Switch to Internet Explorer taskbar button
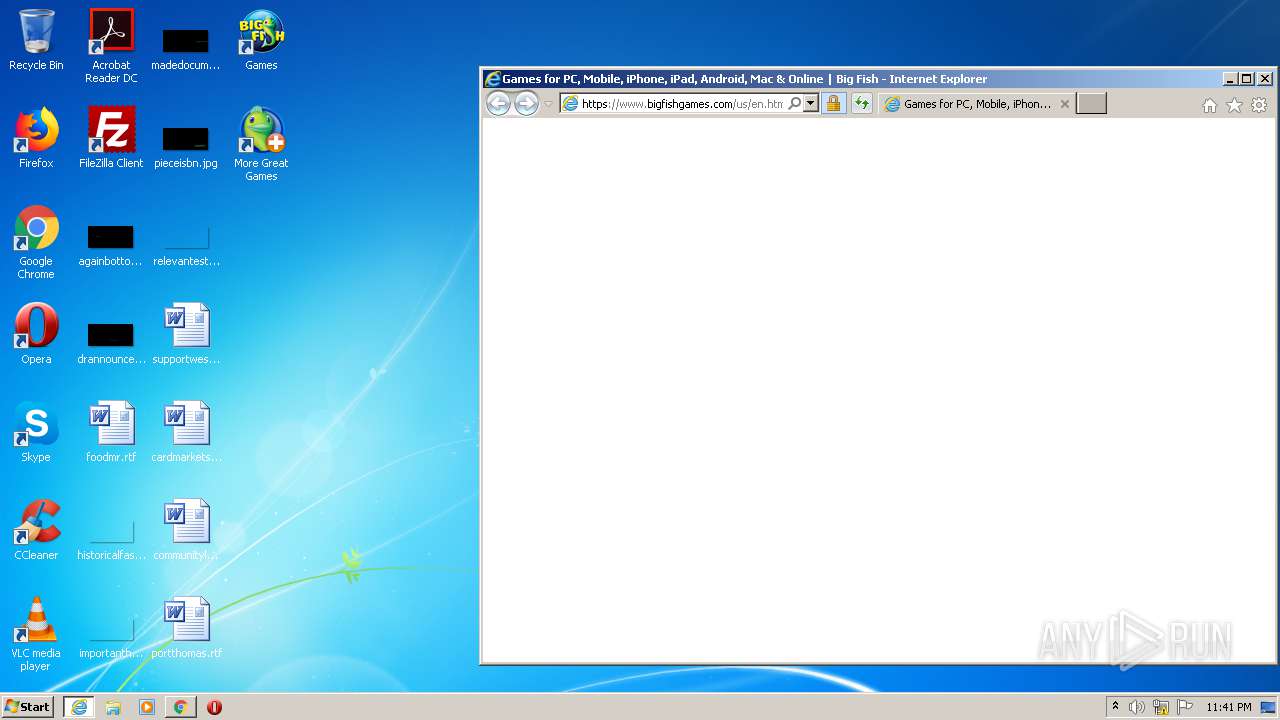The height and width of the screenshot is (720, 1280). (x=79, y=707)
